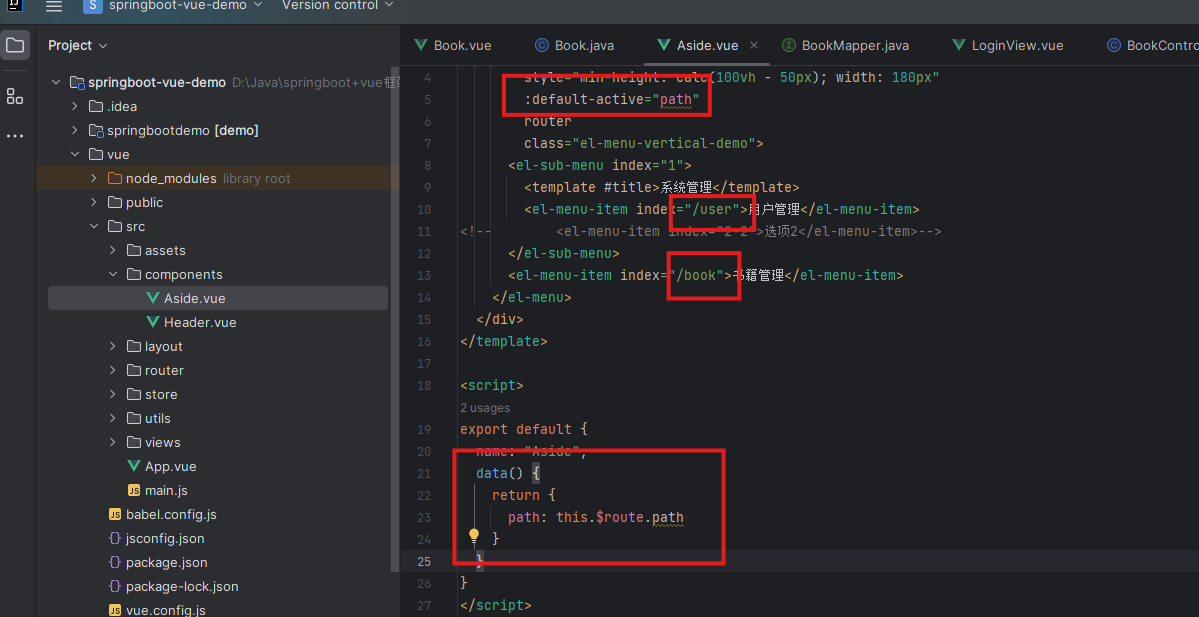Viewport: 1199px width, 617px height.
Task: Collapse the springboot-vue-demo root node
Action: [x=56, y=83]
